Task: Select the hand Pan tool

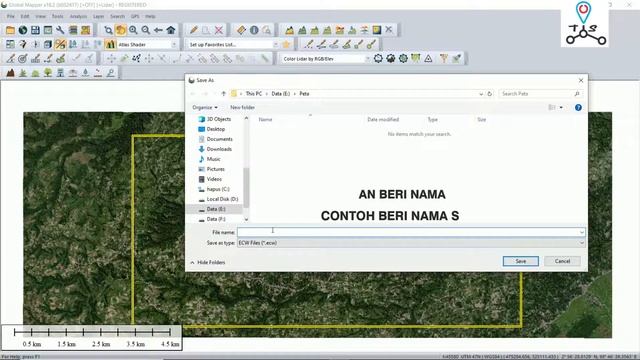Action: coord(121,30)
